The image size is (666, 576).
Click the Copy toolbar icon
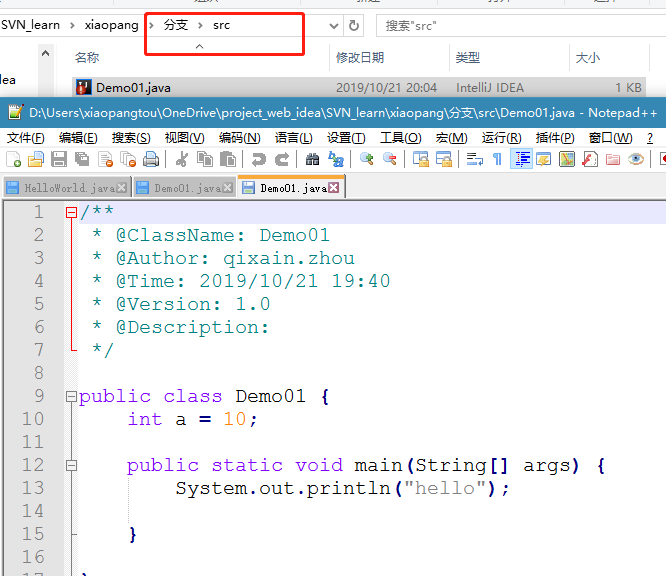(205, 160)
